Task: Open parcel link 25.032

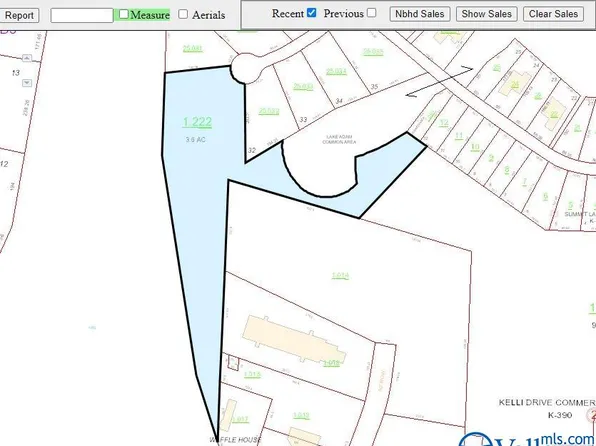Action: coord(269,111)
